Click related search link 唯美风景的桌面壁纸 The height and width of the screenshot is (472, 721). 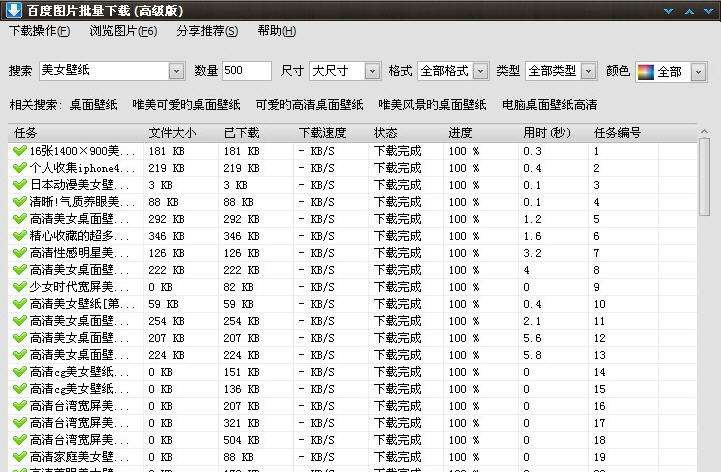(432, 105)
